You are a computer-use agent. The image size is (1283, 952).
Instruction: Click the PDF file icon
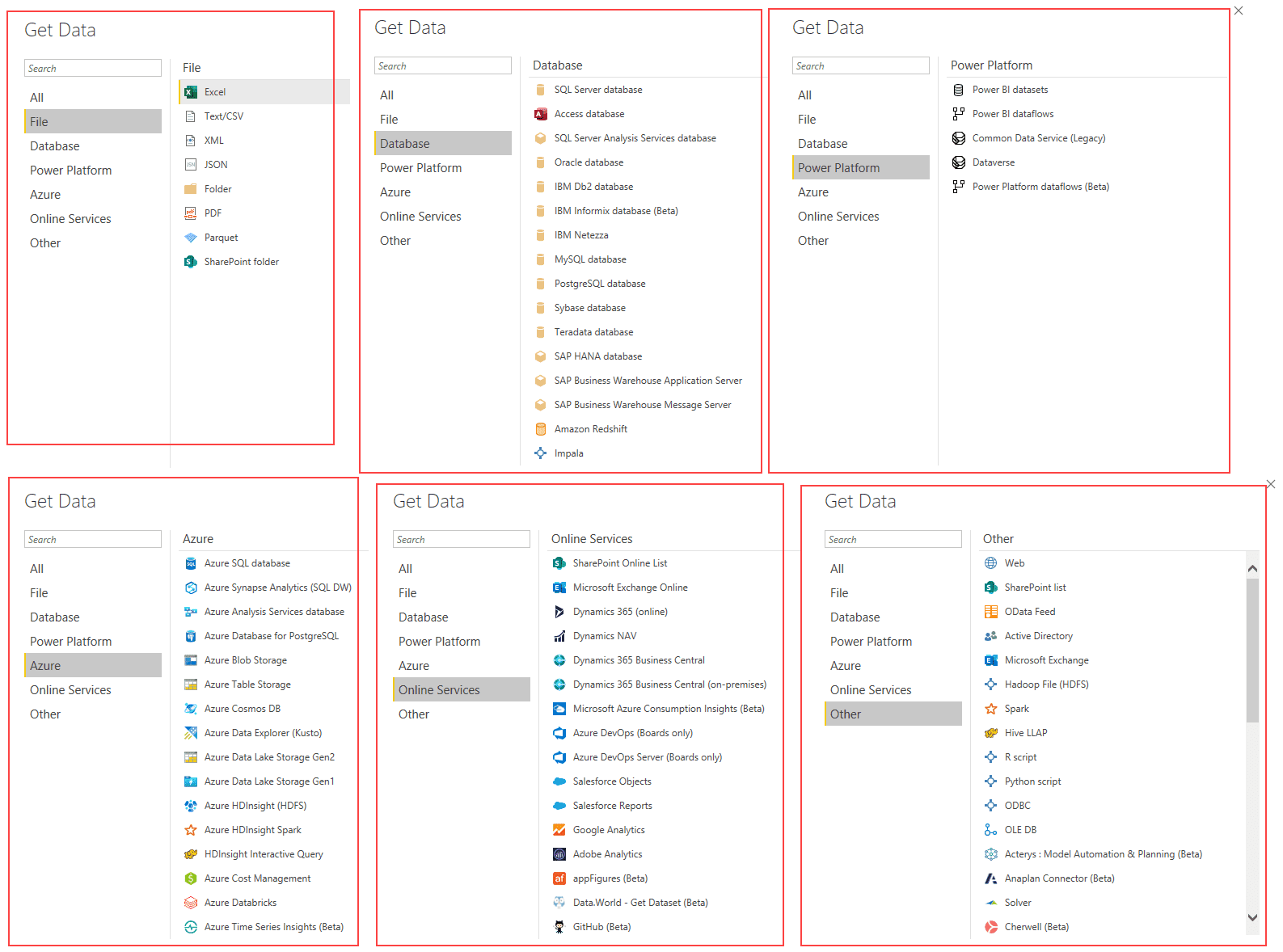[191, 213]
